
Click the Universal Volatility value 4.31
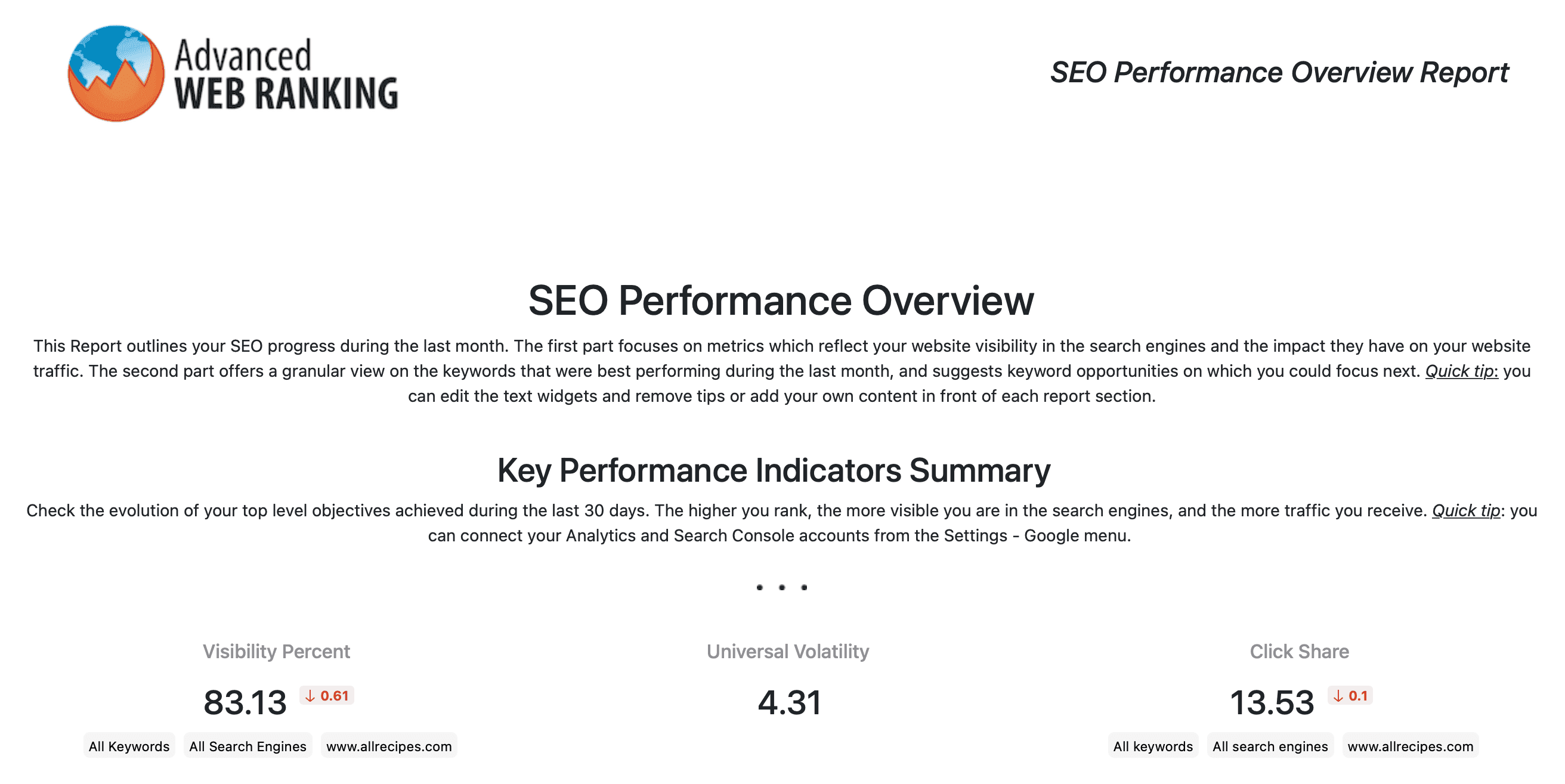(x=789, y=703)
